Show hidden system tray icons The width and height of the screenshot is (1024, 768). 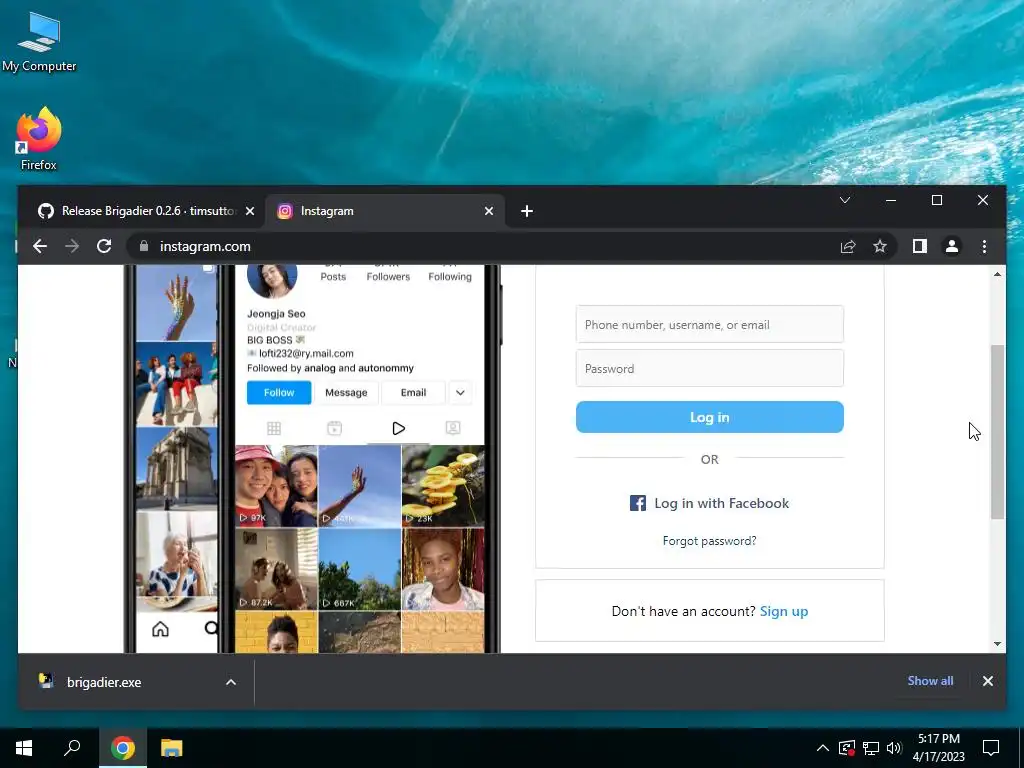point(823,748)
